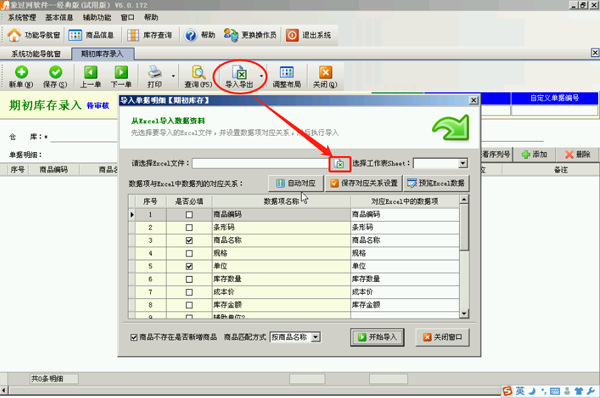The width and height of the screenshot is (600, 398).
Task: Click 序号 column header in dialog table
Action: [150, 202]
